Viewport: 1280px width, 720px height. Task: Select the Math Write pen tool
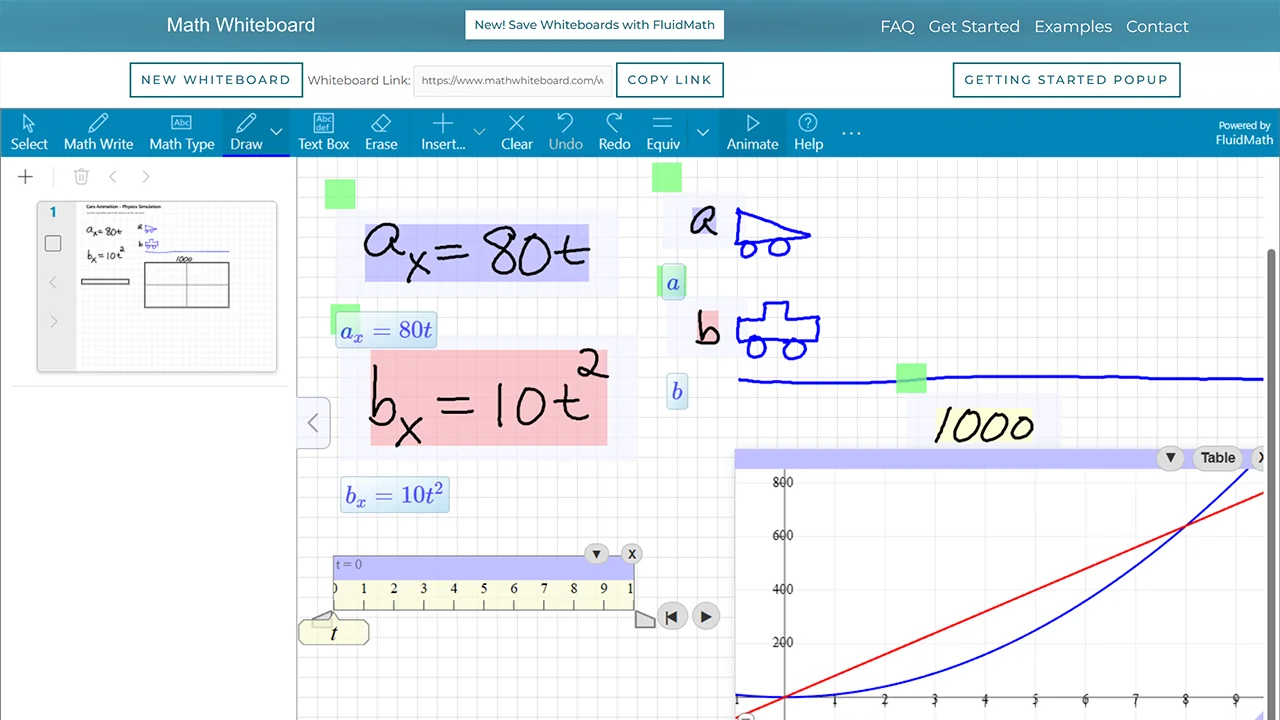click(x=98, y=132)
